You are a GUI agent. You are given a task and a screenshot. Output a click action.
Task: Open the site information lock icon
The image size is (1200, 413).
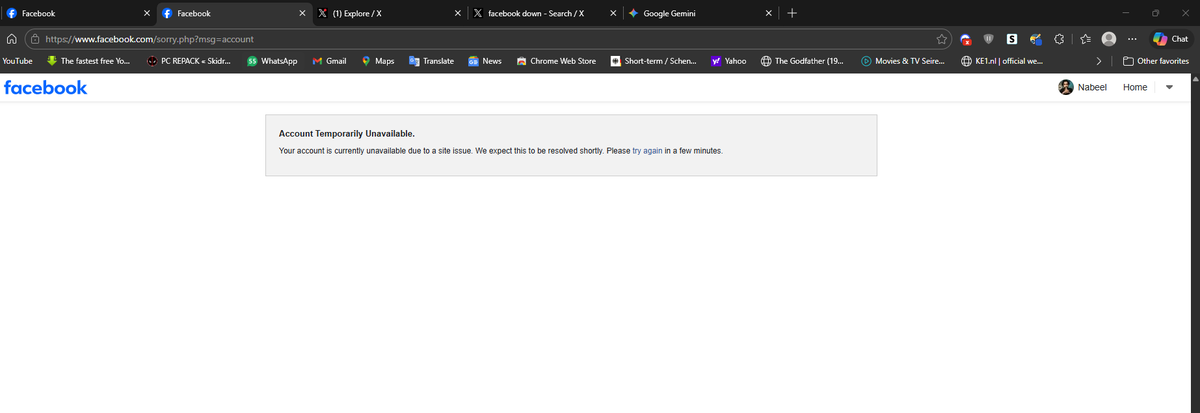[34, 38]
